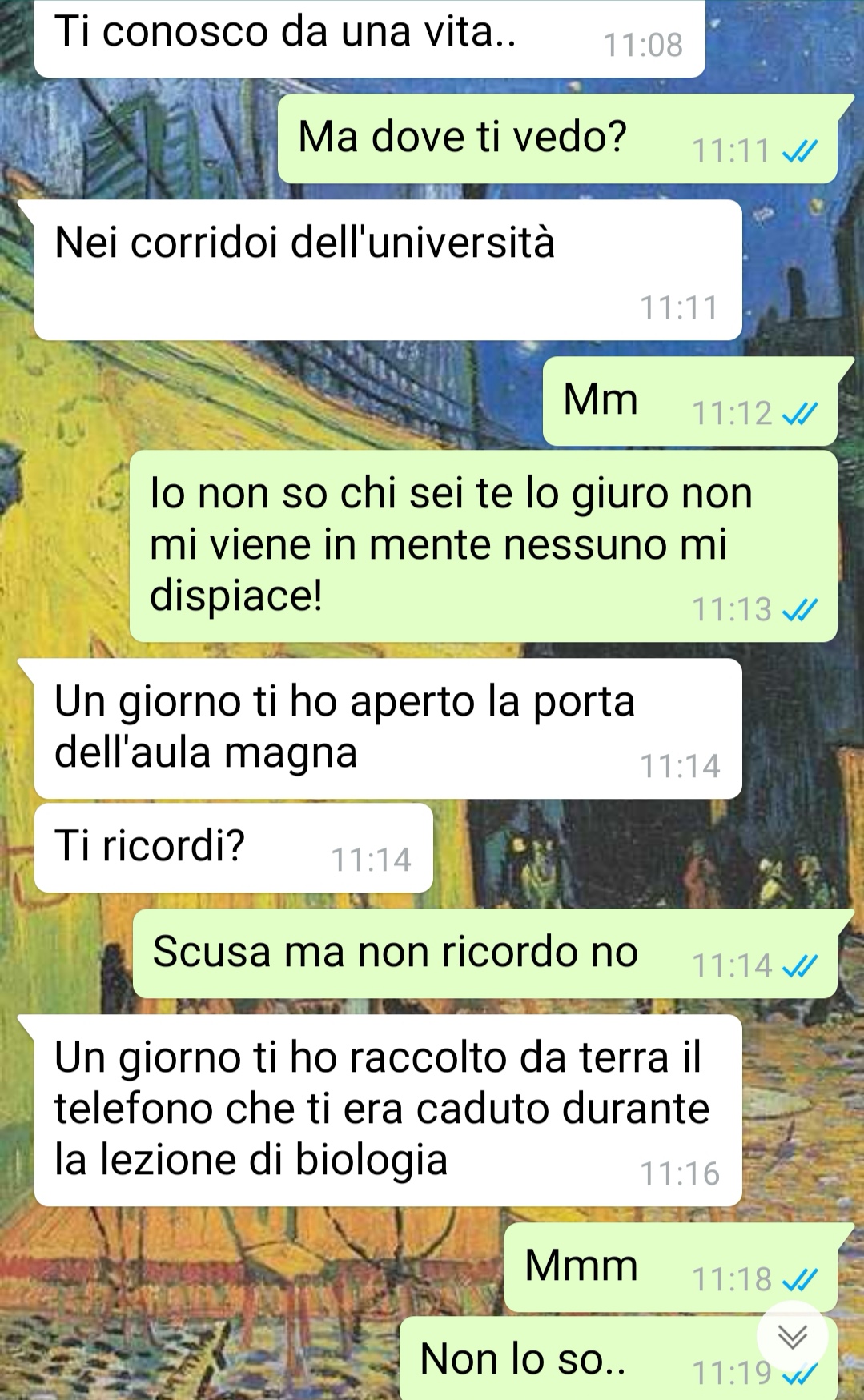The width and height of the screenshot is (864, 1400).
Task: Click the 11:08 timestamp on first message
Action: 643,45
